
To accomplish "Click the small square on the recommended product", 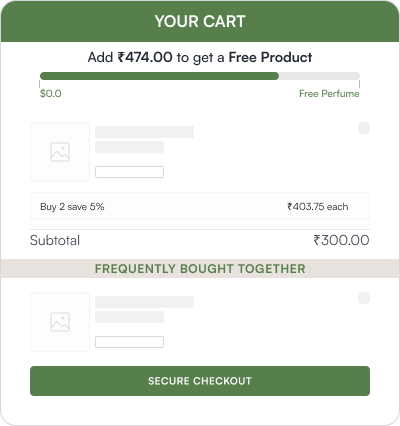I will click(x=364, y=298).
